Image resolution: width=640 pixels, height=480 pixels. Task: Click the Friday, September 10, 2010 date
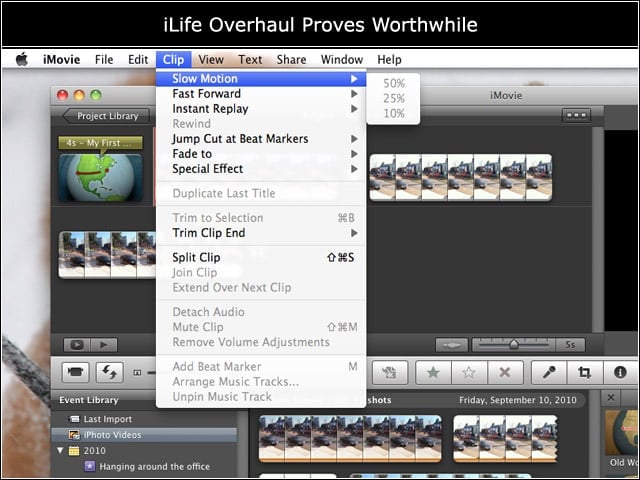[518, 400]
